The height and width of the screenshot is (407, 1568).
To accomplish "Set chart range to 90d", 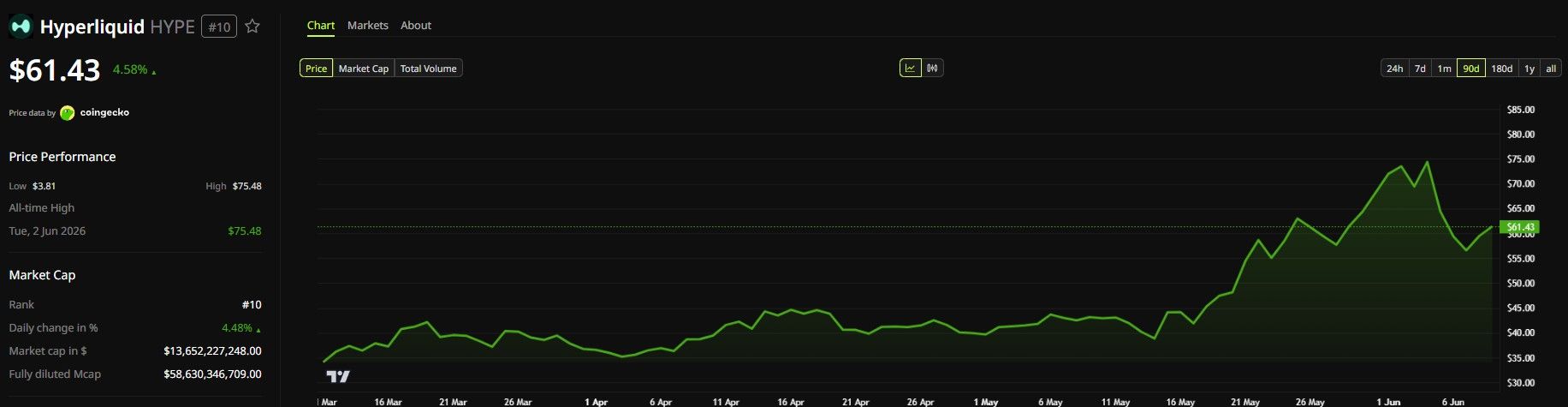I will 1471,69.
